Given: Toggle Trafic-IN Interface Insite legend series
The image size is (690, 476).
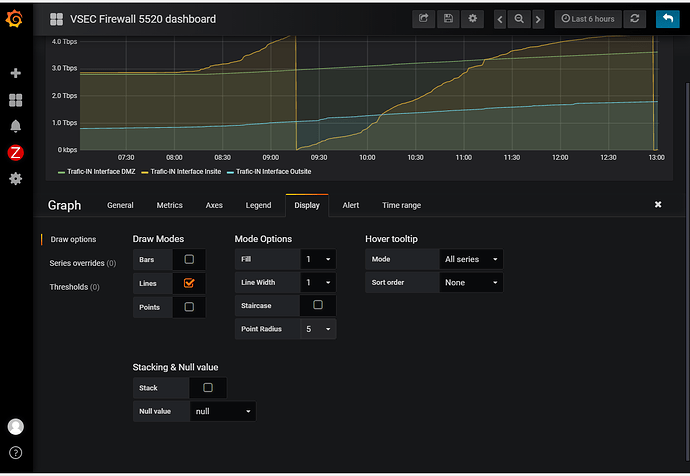Looking at the screenshot, I should coord(186,172).
